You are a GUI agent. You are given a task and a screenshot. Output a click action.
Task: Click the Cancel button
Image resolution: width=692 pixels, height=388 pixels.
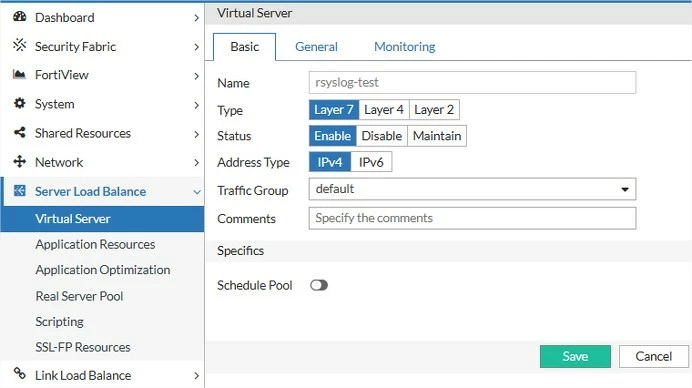(x=654, y=356)
